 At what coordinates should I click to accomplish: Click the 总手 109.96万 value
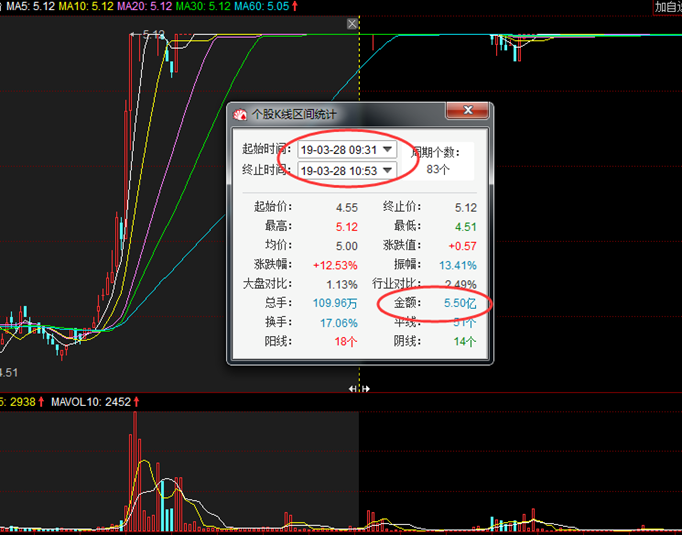pyautogui.click(x=333, y=302)
